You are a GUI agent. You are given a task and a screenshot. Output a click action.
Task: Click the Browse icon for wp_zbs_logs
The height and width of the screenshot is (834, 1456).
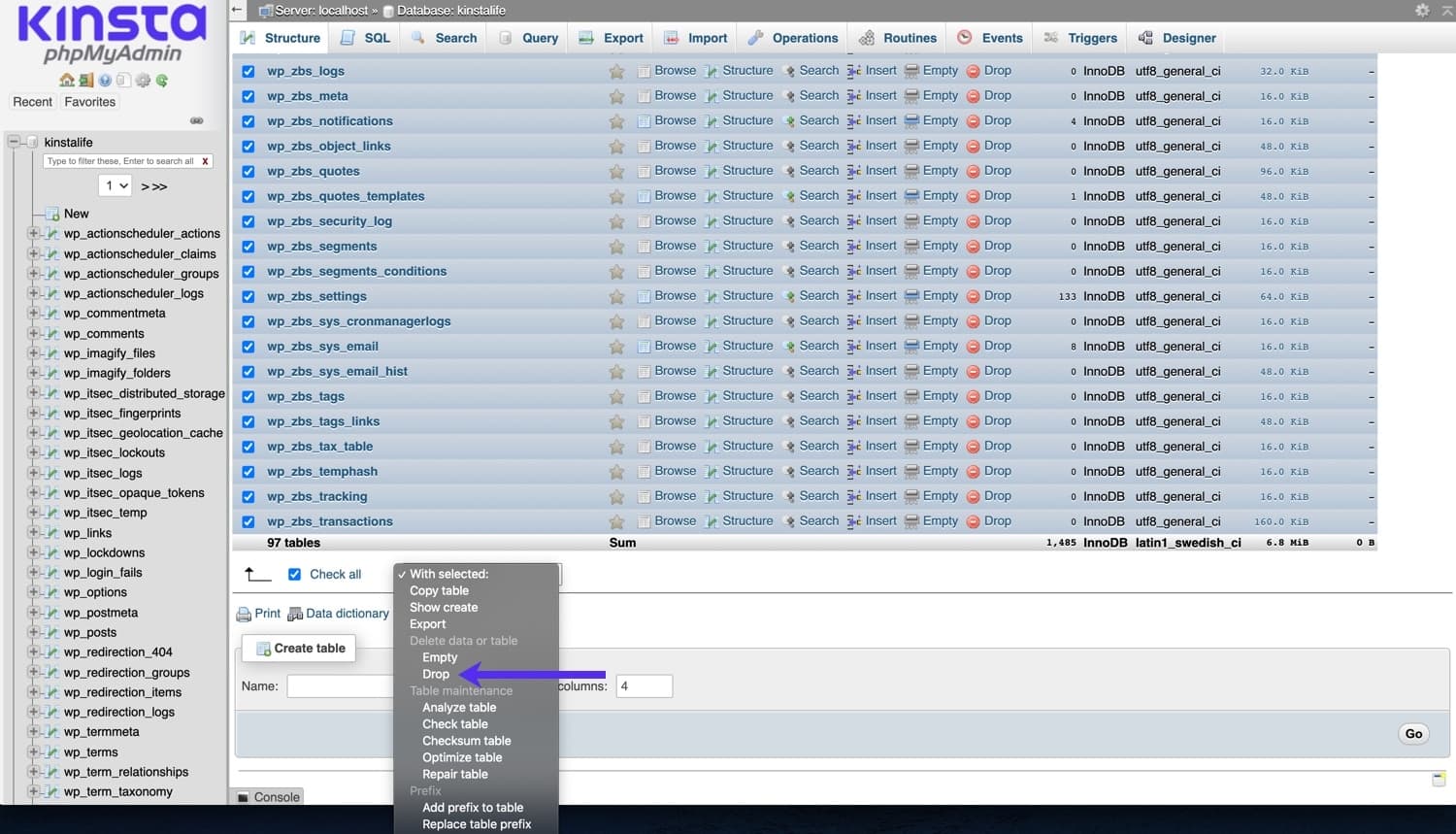tap(674, 70)
